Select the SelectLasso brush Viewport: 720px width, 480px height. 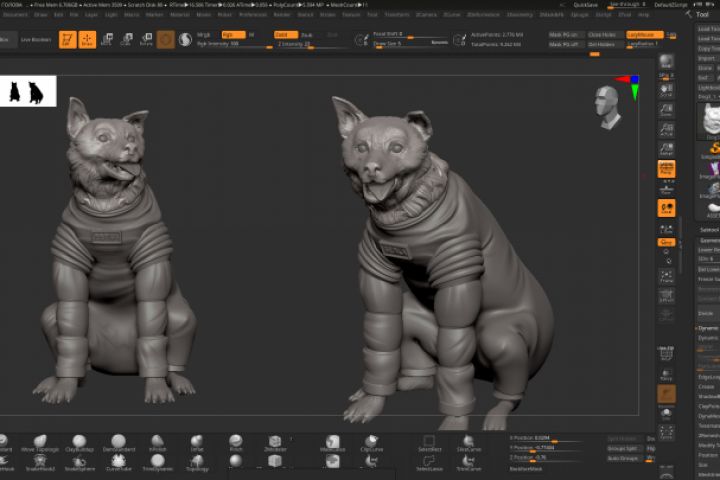(x=429, y=463)
